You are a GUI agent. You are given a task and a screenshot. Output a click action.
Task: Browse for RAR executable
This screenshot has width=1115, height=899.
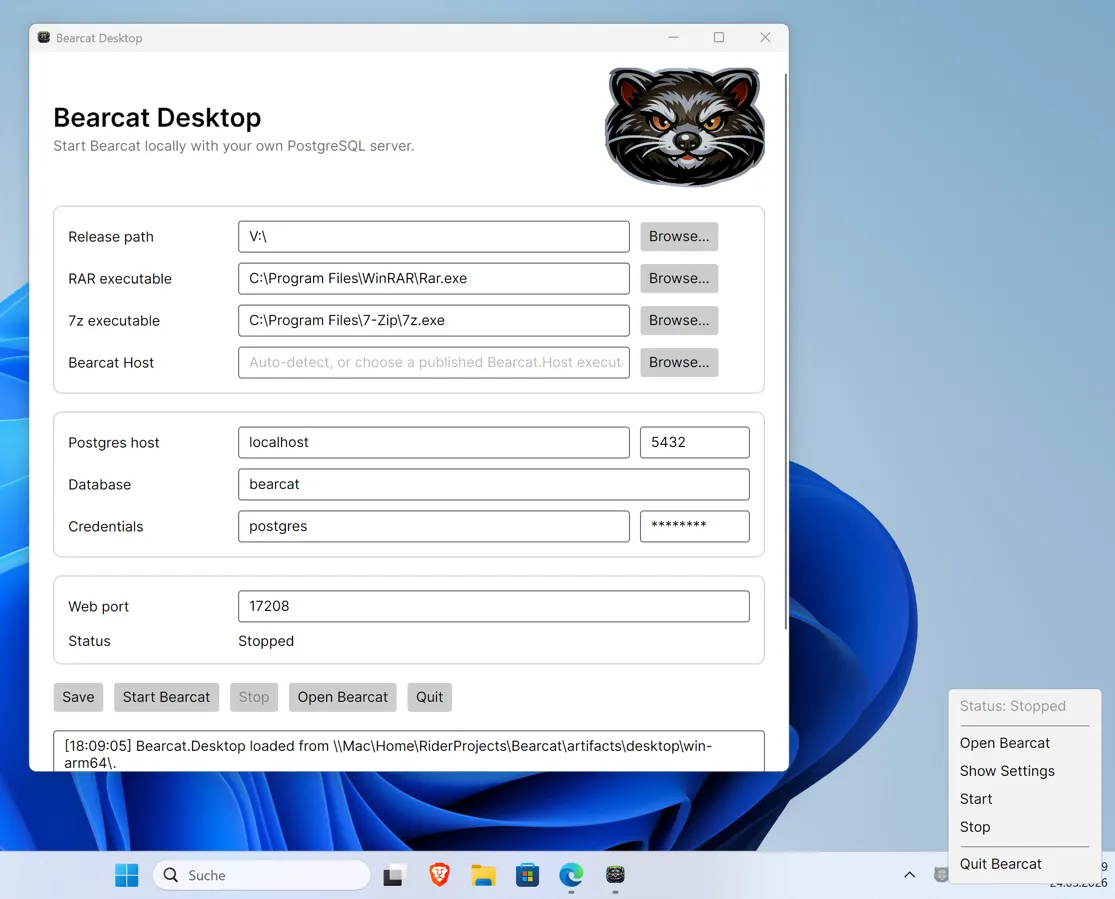tap(679, 279)
